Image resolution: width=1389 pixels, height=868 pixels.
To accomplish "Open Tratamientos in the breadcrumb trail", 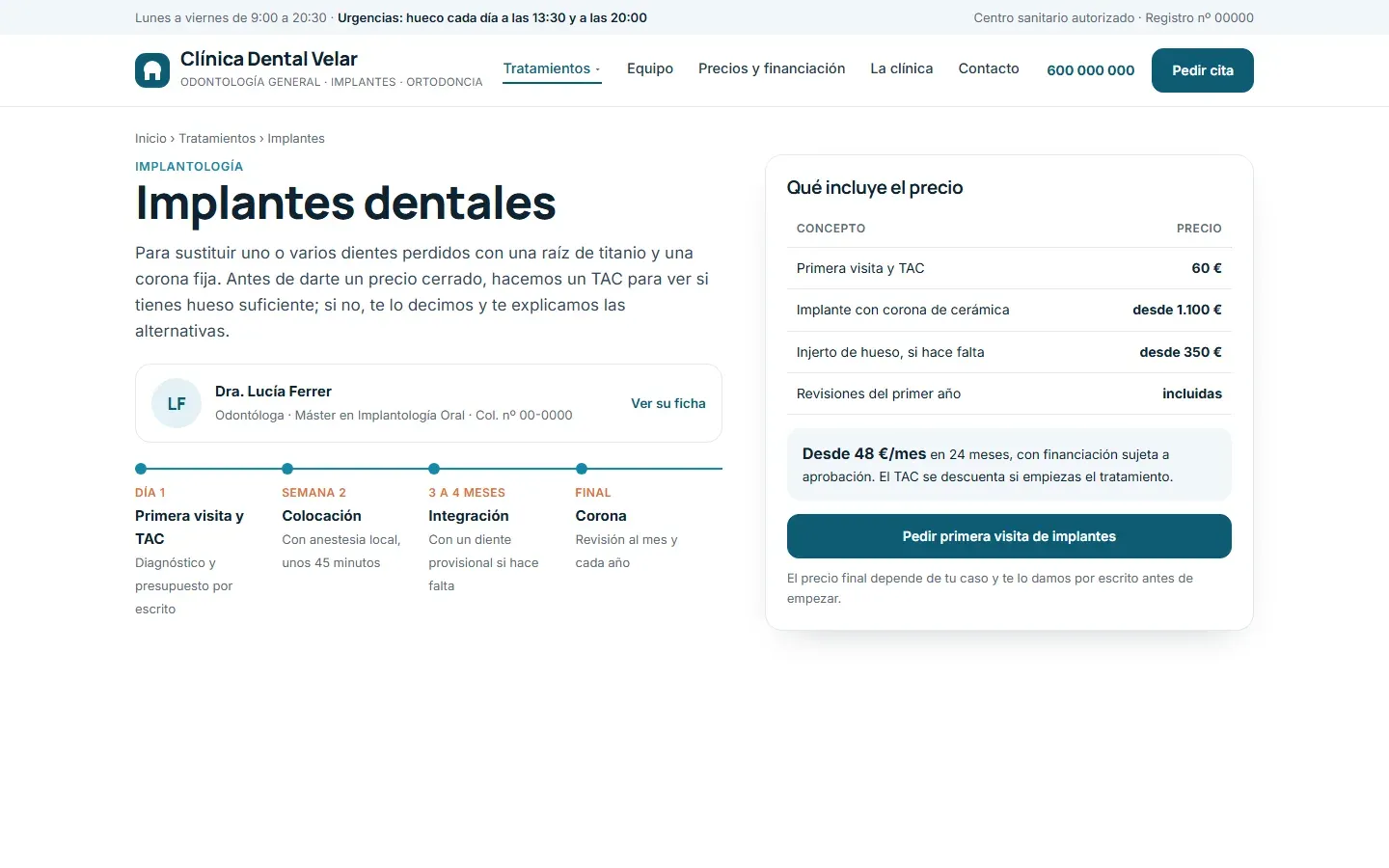I will 217,139.
